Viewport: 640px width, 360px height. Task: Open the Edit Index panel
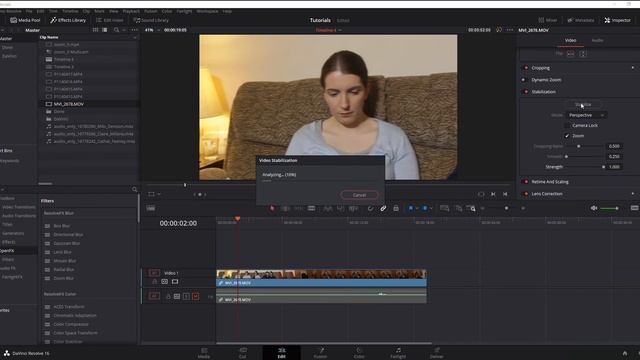coord(109,20)
